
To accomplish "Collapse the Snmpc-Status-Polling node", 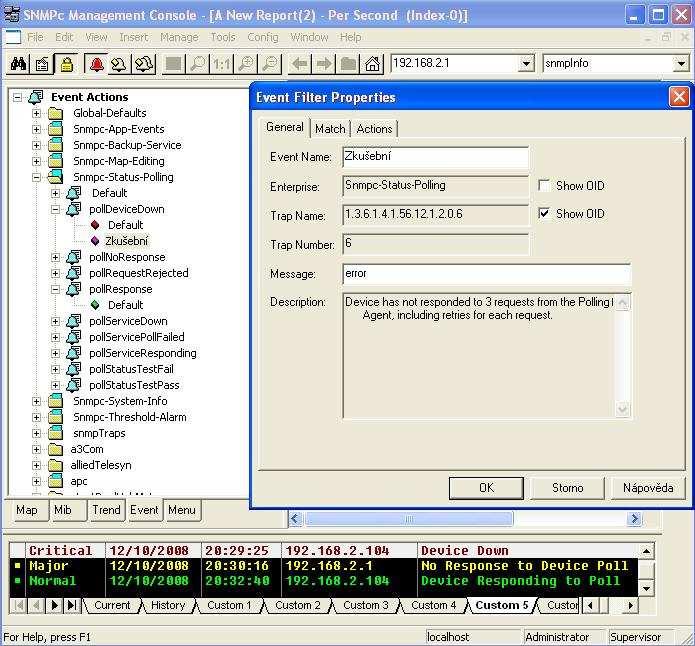I will tap(37, 177).
